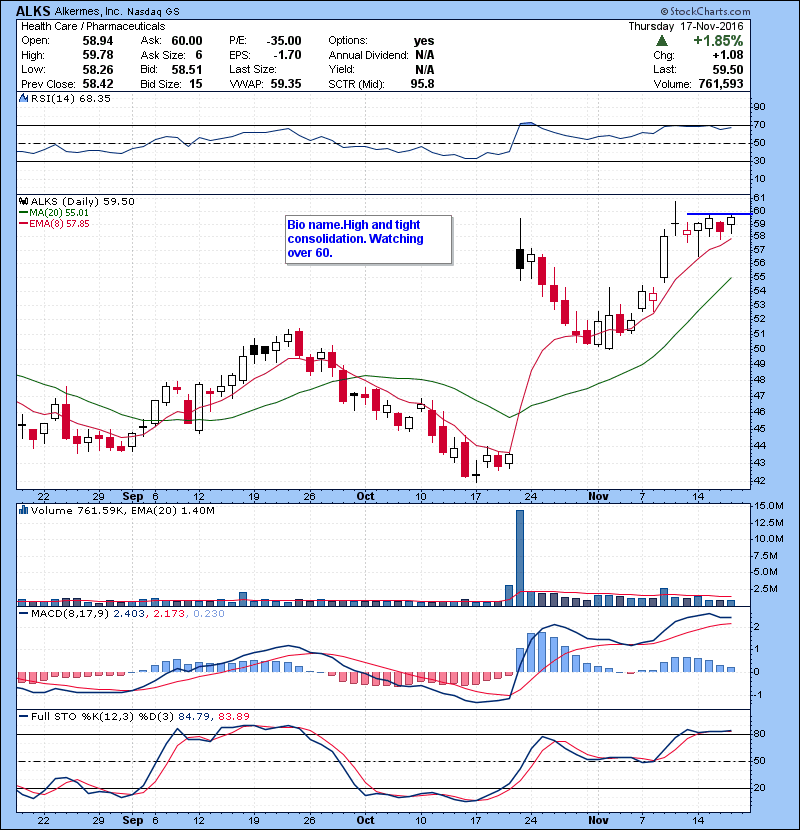Viewport: 800px width, 830px height.
Task: Click the MACD(8,17,9) legend line marker
Action: (x=23, y=614)
